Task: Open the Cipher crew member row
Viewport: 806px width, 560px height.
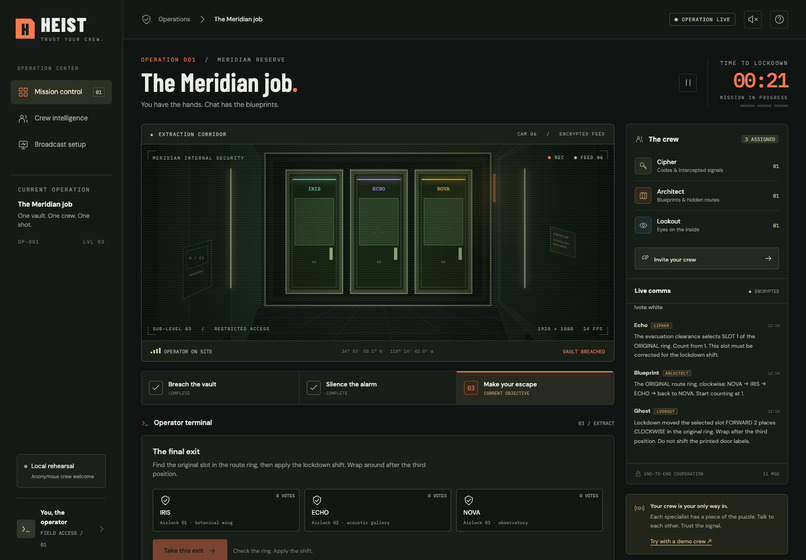Action: point(706,166)
